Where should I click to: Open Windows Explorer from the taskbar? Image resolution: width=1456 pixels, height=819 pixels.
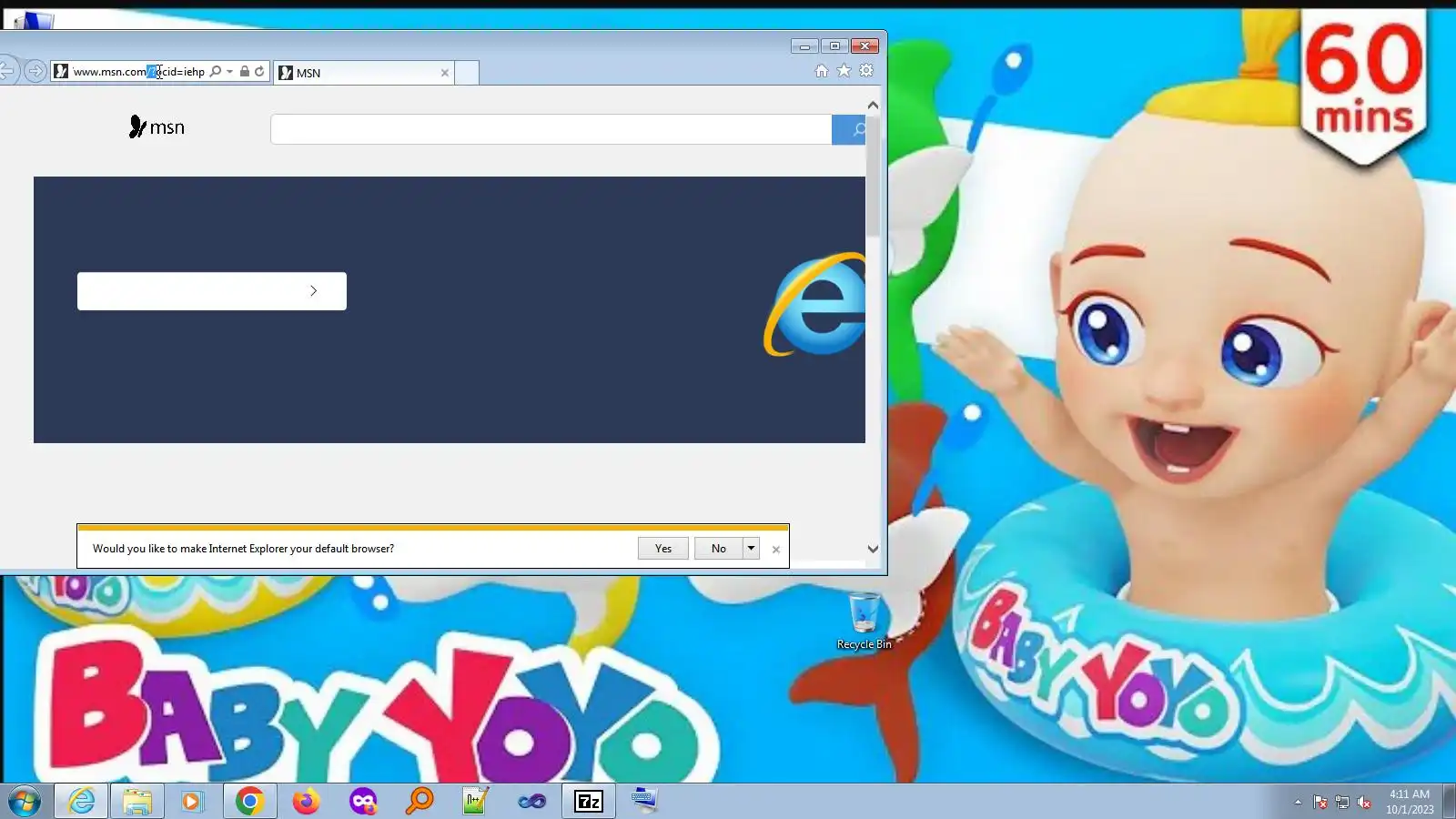137,802
